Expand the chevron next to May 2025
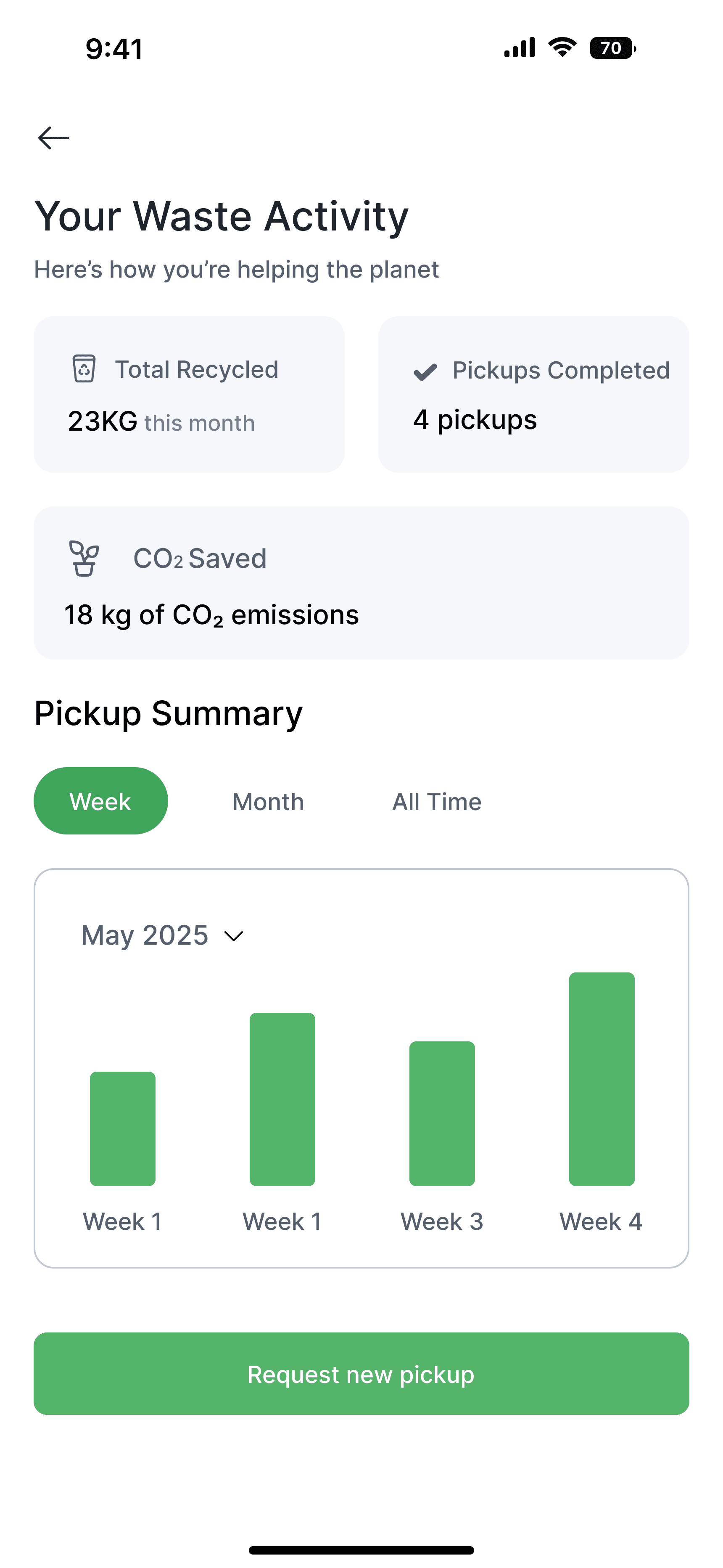Screen dimensions: 723x1568 pyautogui.click(x=234, y=936)
